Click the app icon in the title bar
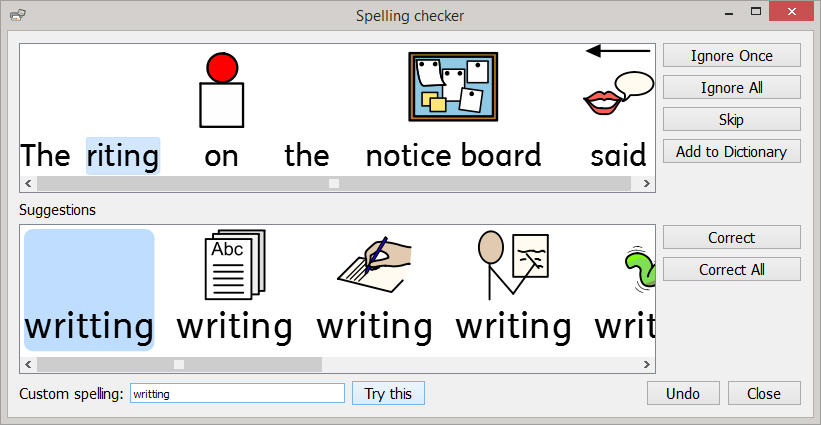 [x=18, y=15]
